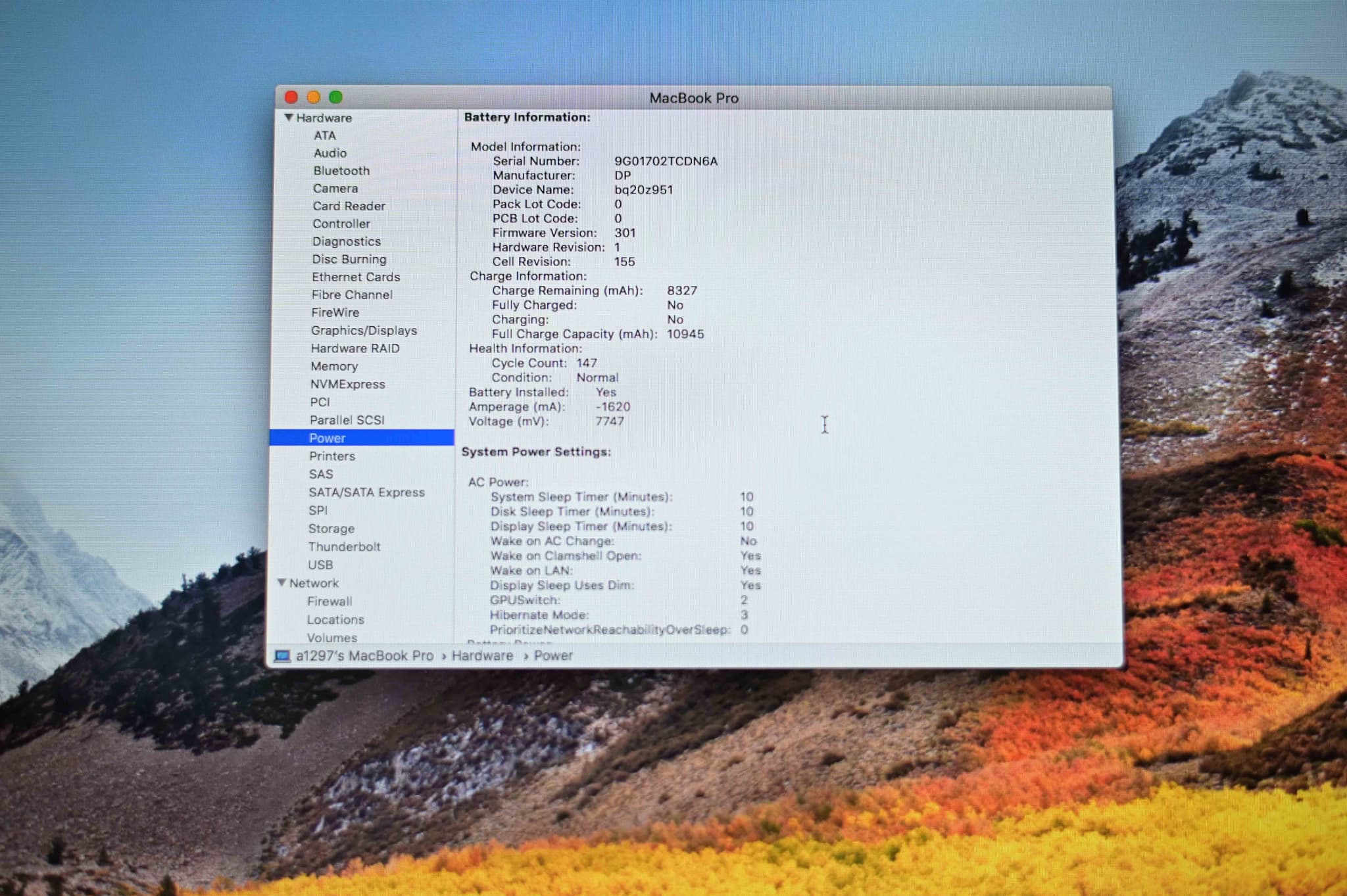Viewport: 1347px width, 896px height.
Task: Open Printers in the sidebar
Action: click(x=332, y=456)
